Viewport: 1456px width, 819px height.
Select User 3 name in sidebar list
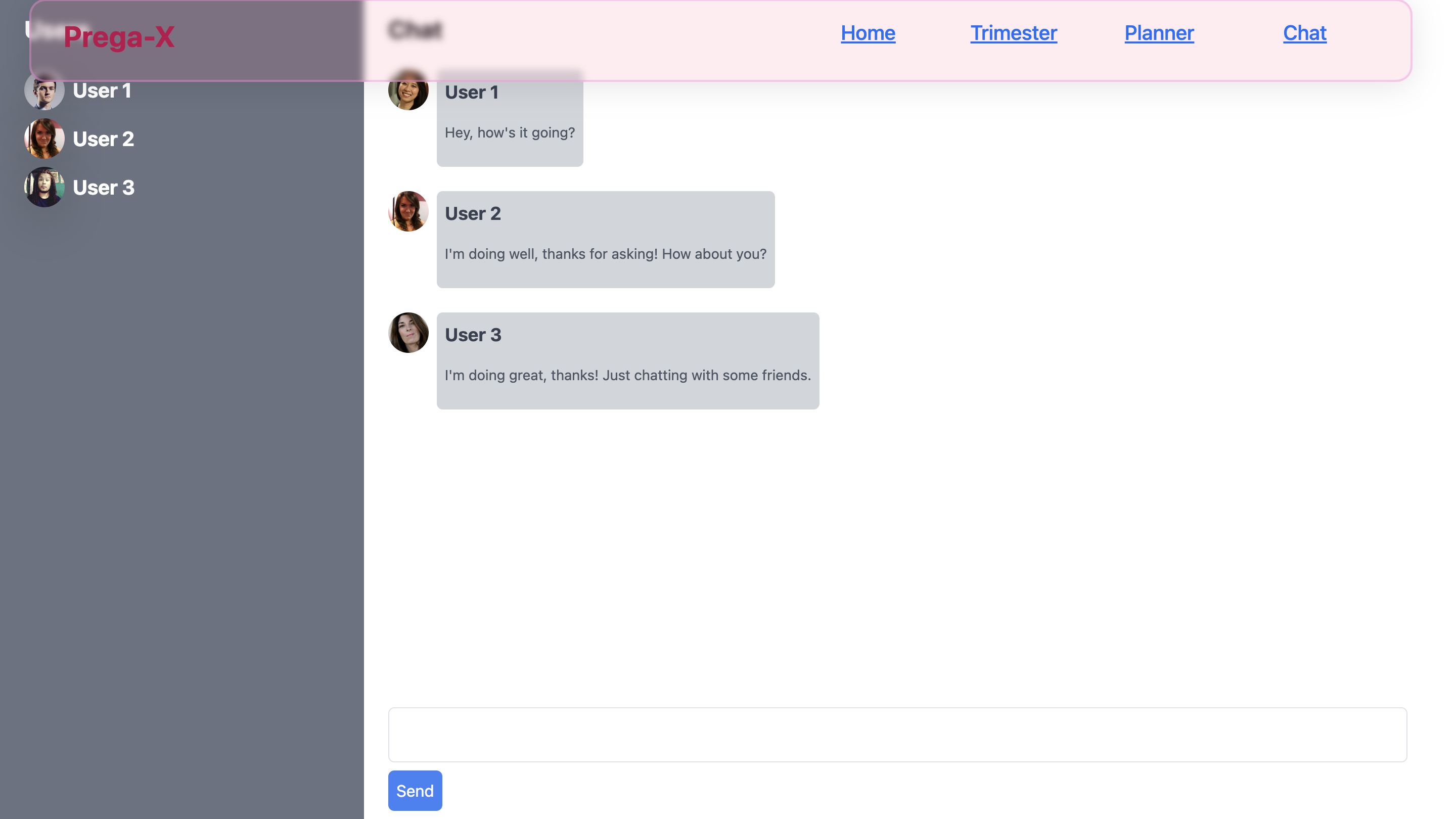pos(104,188)
